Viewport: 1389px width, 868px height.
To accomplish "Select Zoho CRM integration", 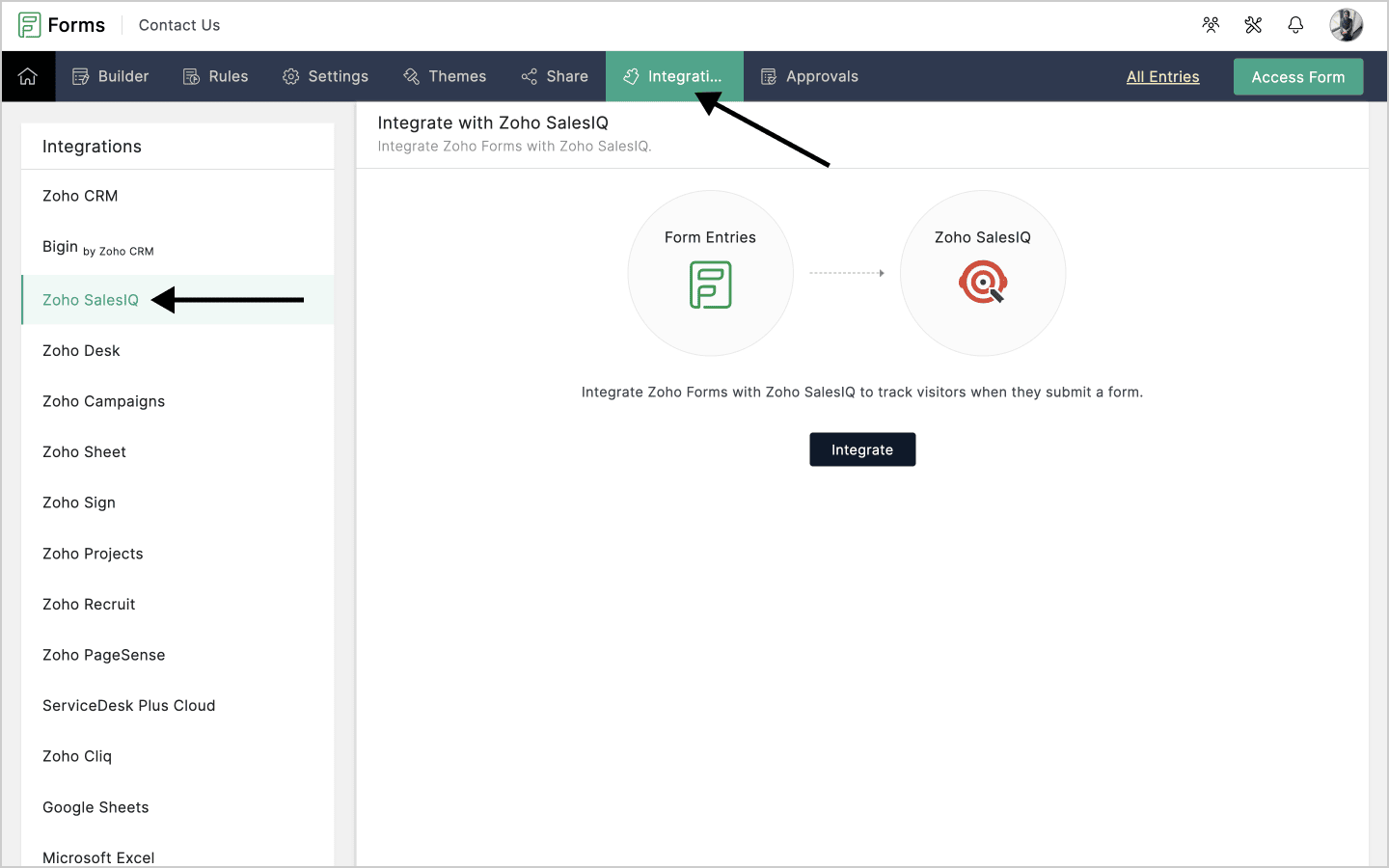I will click(x=177, y=196).
